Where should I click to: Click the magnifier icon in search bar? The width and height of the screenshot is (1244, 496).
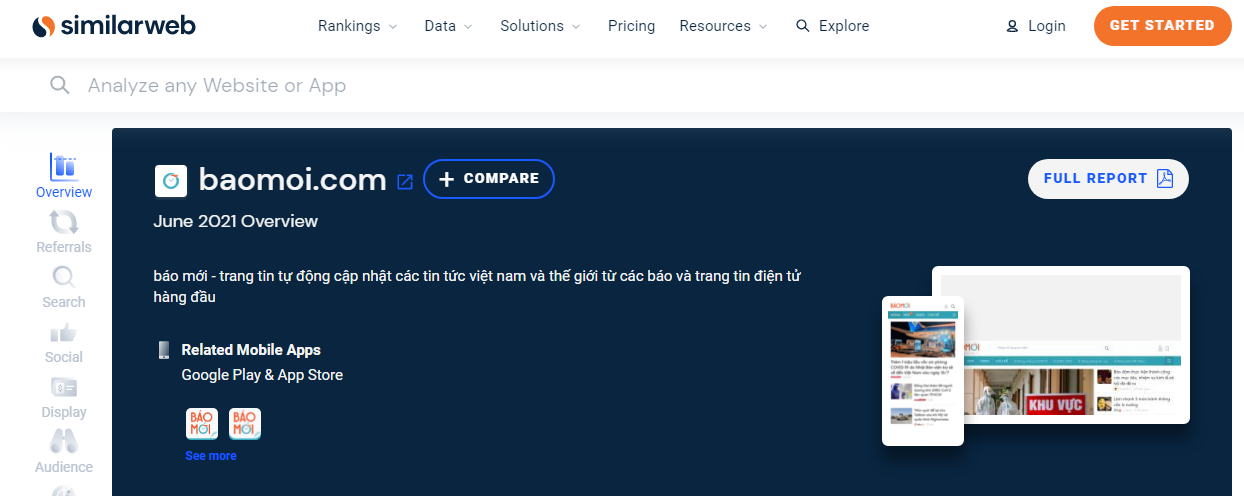(x=60, y=85)
